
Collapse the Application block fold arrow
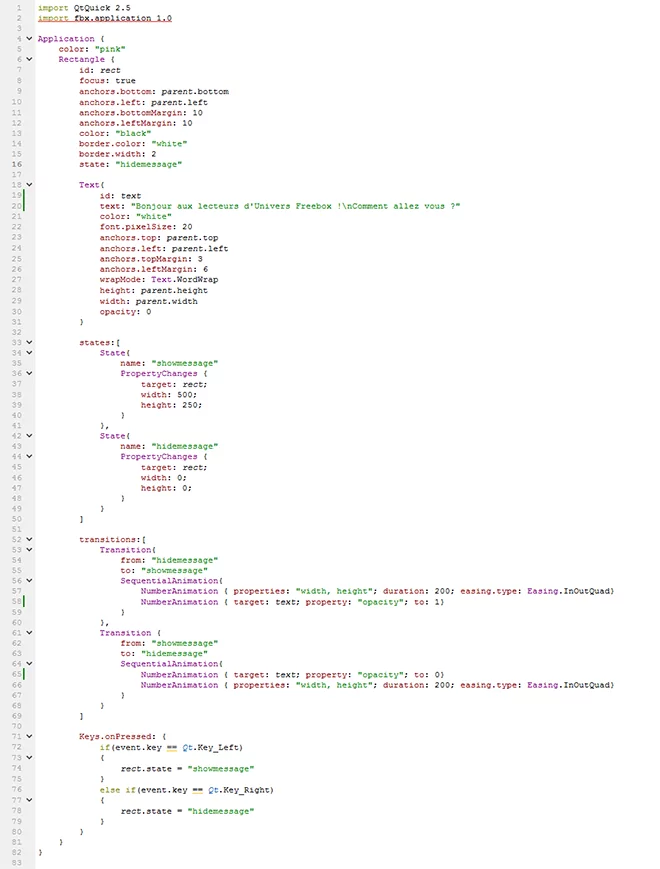coord(29,38)
